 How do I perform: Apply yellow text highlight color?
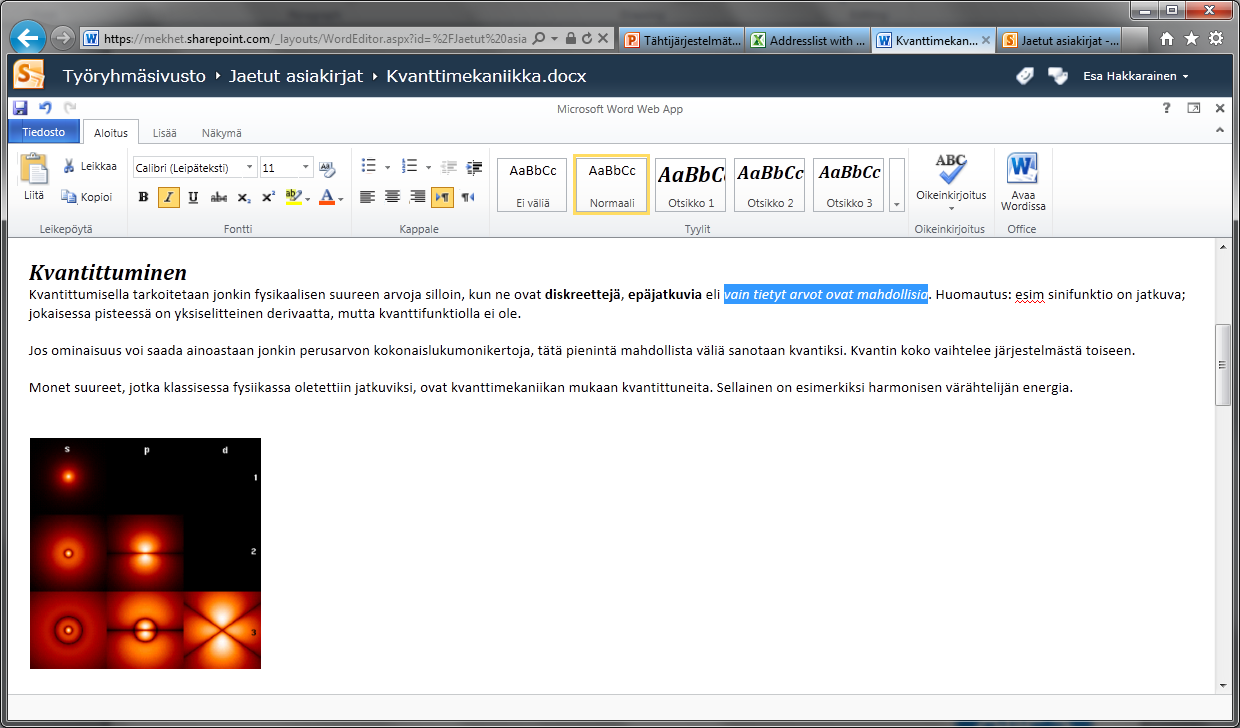click(x=293, y=197)
